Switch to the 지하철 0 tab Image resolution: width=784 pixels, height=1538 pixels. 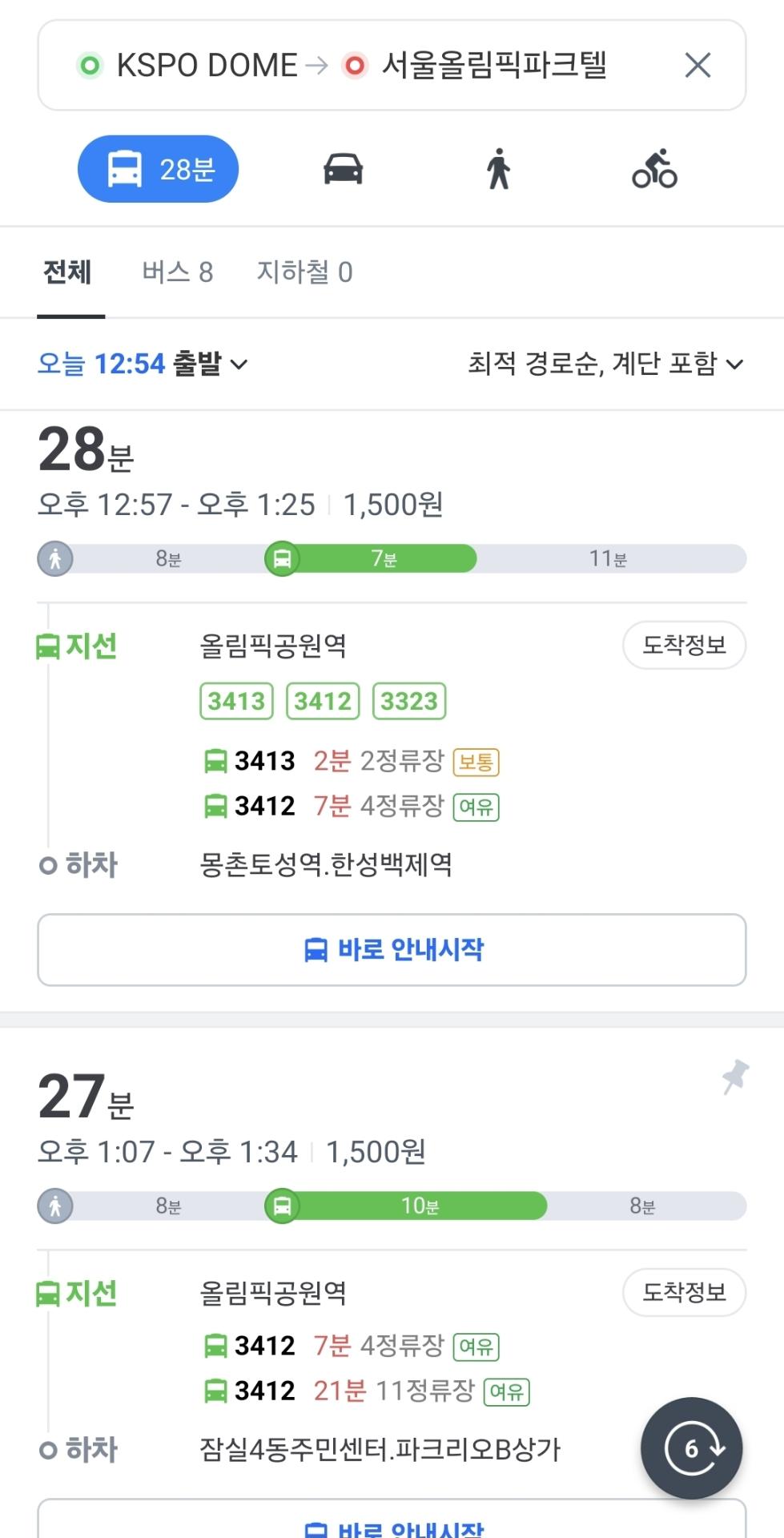click(x=304, y=272)
